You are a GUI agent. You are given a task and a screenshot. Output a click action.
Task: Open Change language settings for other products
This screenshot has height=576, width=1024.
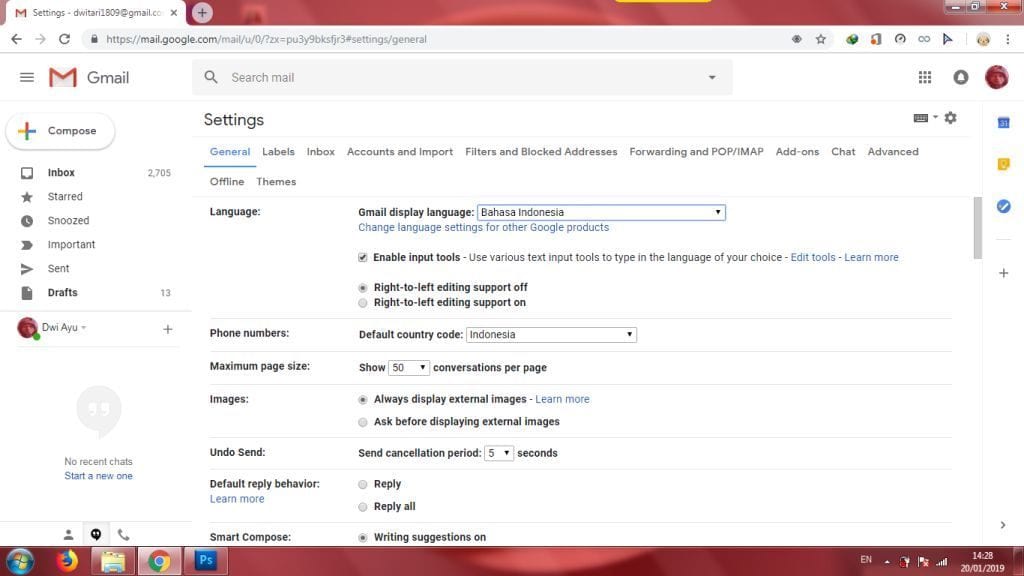[x=483, y=227]
